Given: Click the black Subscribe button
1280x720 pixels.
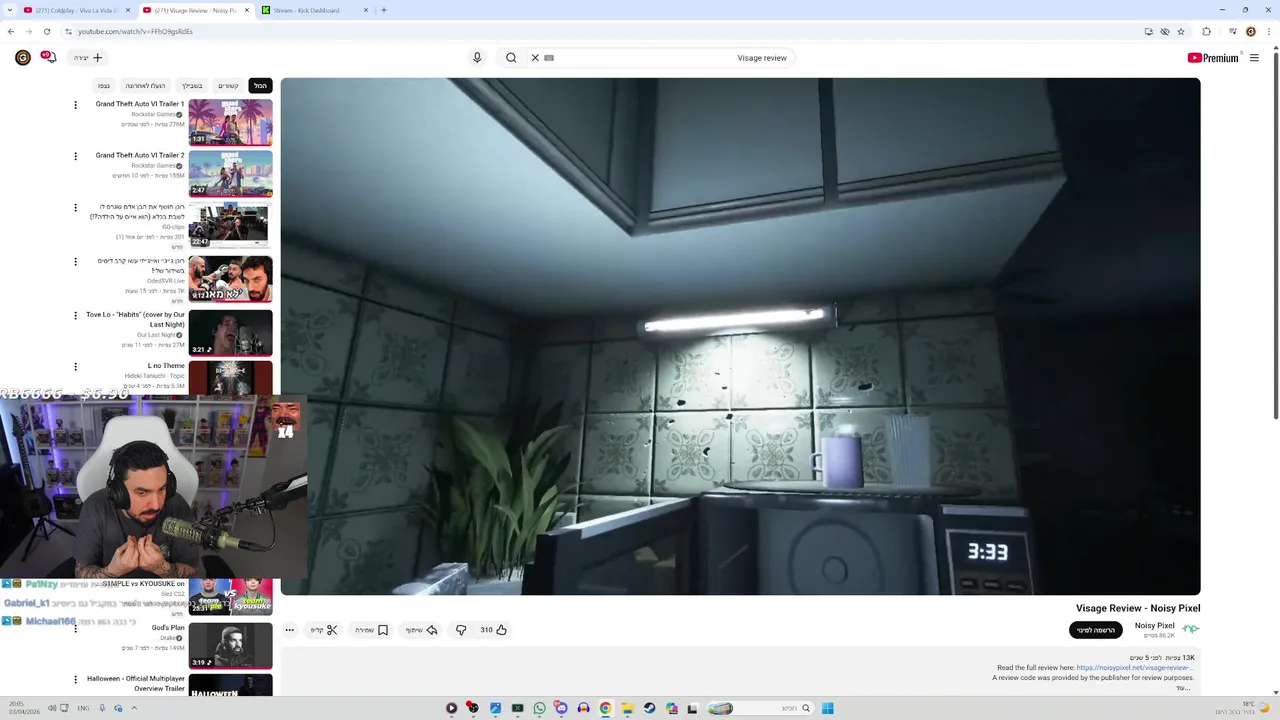Looking at the screenshot, I should 1096,630.
